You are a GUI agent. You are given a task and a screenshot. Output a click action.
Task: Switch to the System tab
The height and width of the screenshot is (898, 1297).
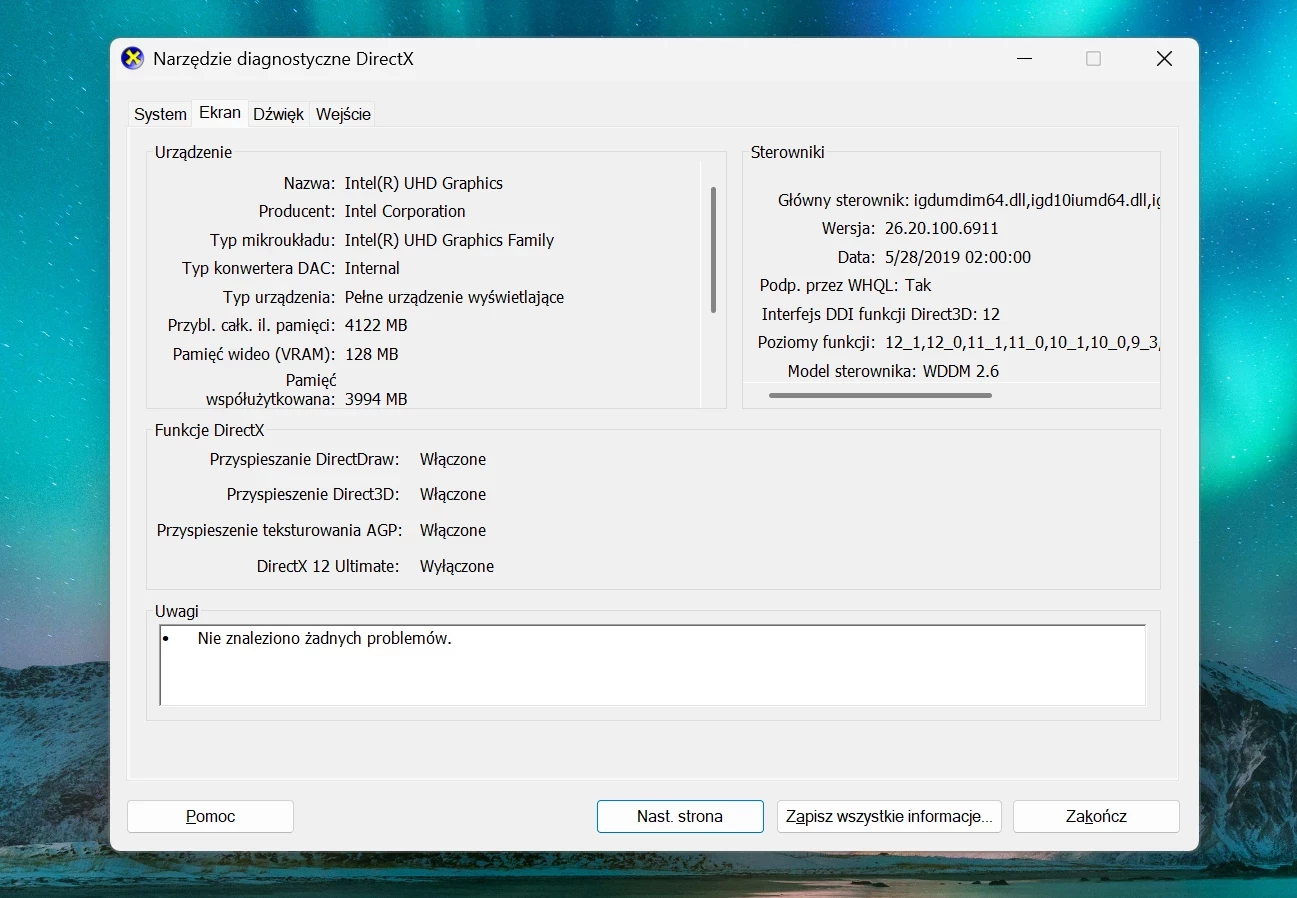(x=160, y=114)
